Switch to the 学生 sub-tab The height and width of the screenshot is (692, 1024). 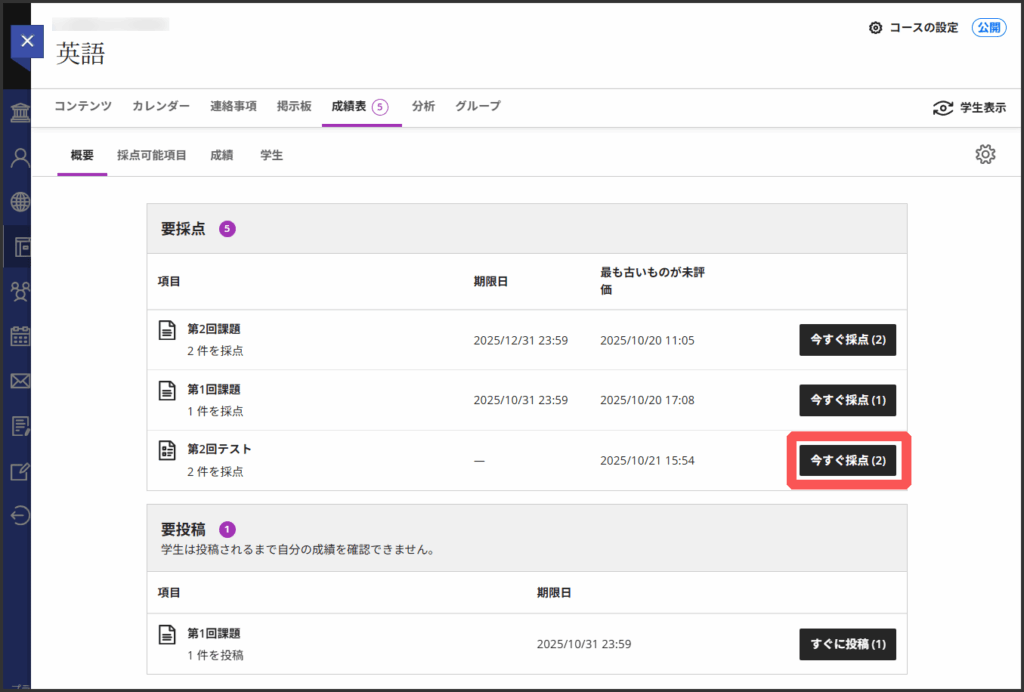tap(271, 155)
